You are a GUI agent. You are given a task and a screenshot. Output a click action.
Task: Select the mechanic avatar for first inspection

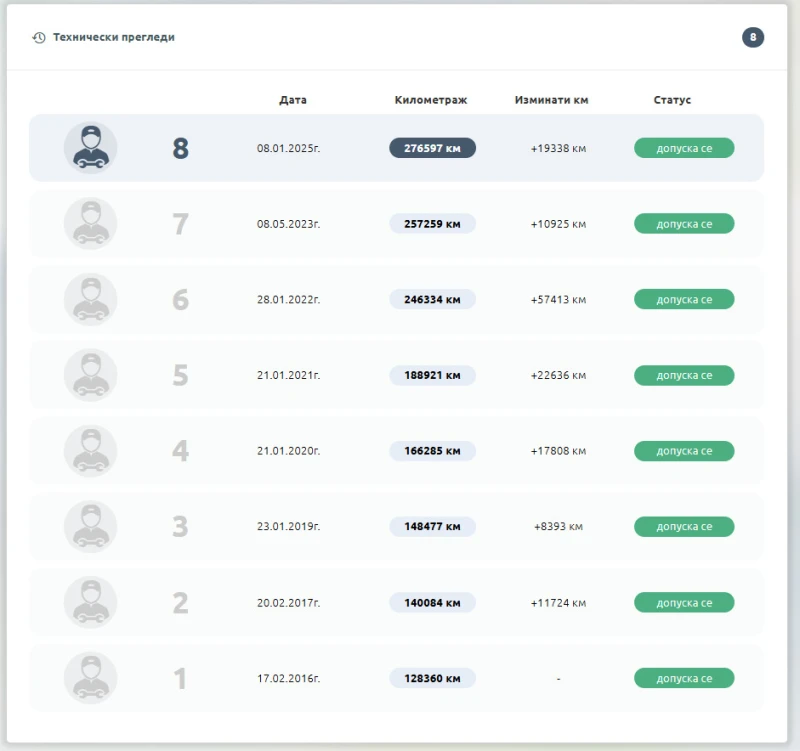click(x=90, y=678)
